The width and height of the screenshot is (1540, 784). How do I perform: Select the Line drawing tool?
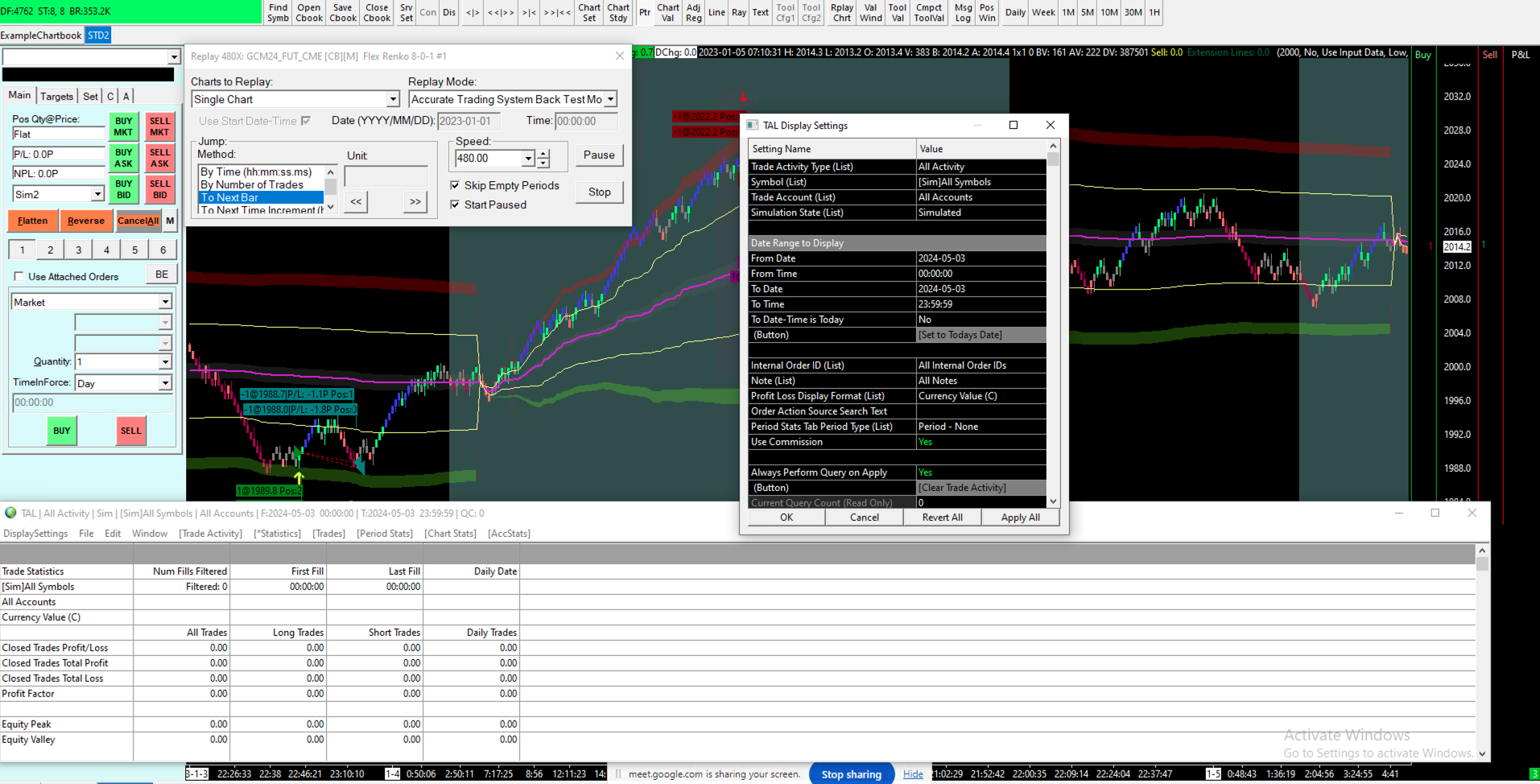(x=716, y=13)
